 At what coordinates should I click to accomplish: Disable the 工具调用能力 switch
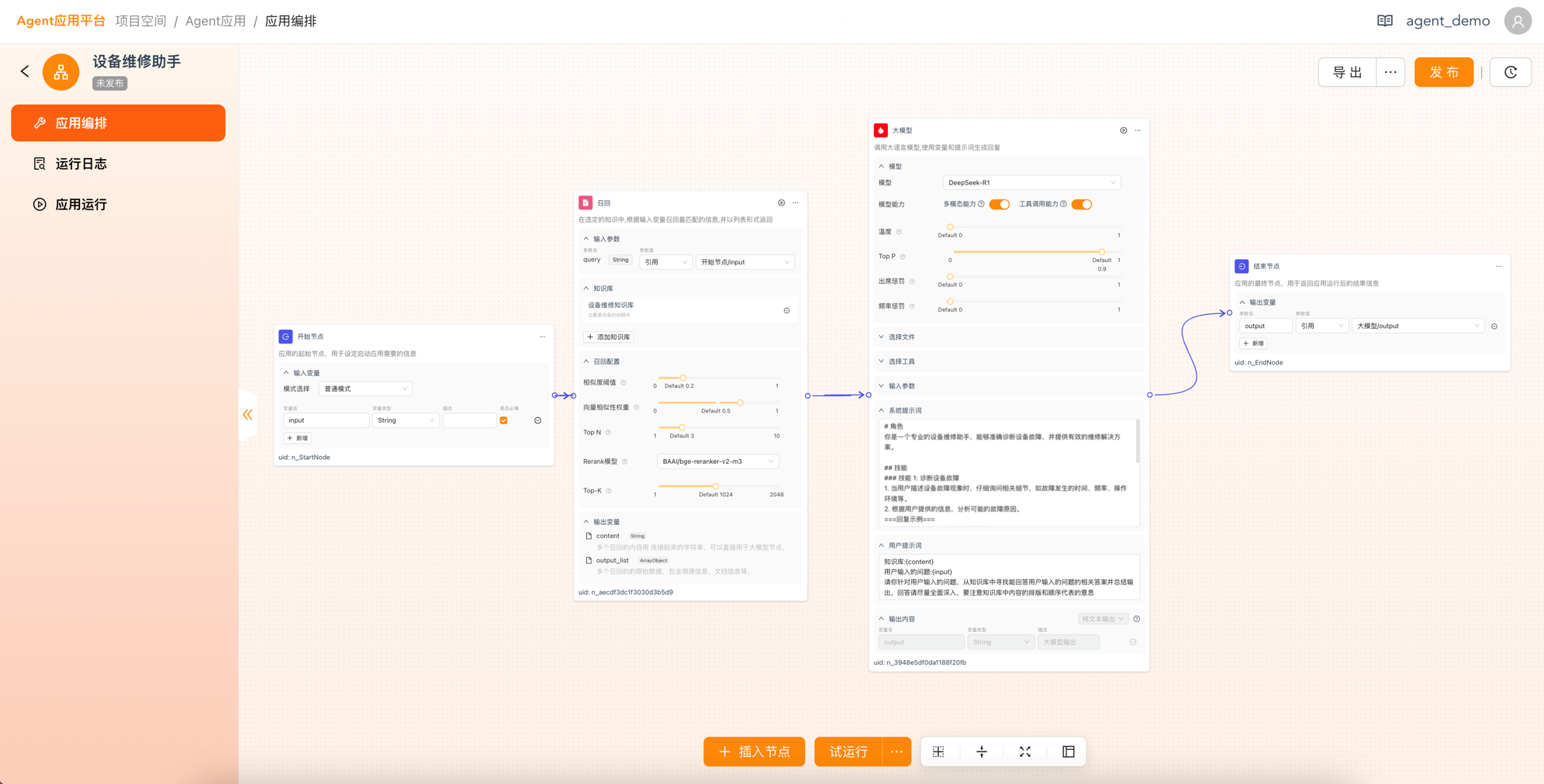click(1081, 204)
